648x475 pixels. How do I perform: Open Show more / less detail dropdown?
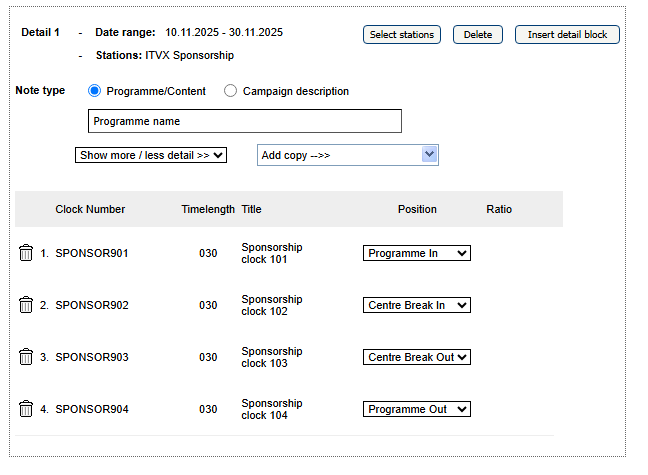pos(152,155)
